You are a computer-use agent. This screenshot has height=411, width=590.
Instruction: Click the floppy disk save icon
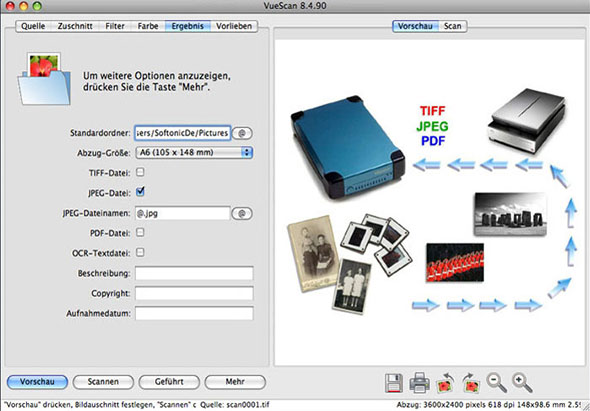click(x=394, y=383)
